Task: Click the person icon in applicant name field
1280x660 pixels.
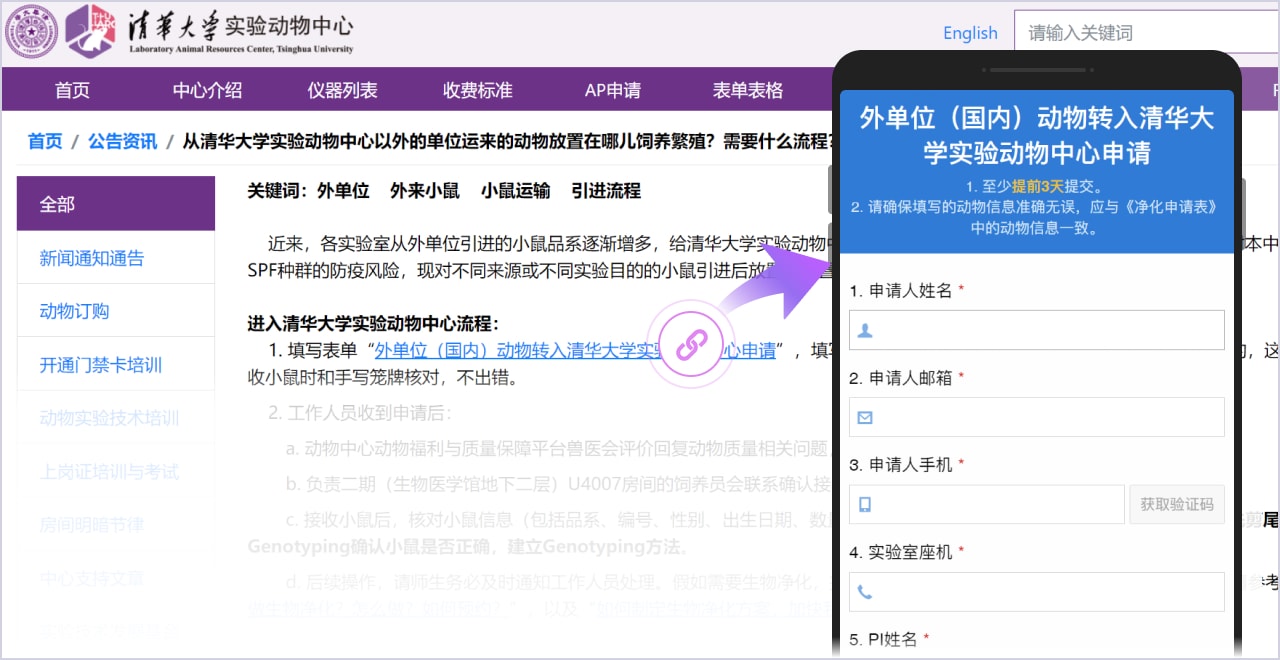Action: click(865, 330)
